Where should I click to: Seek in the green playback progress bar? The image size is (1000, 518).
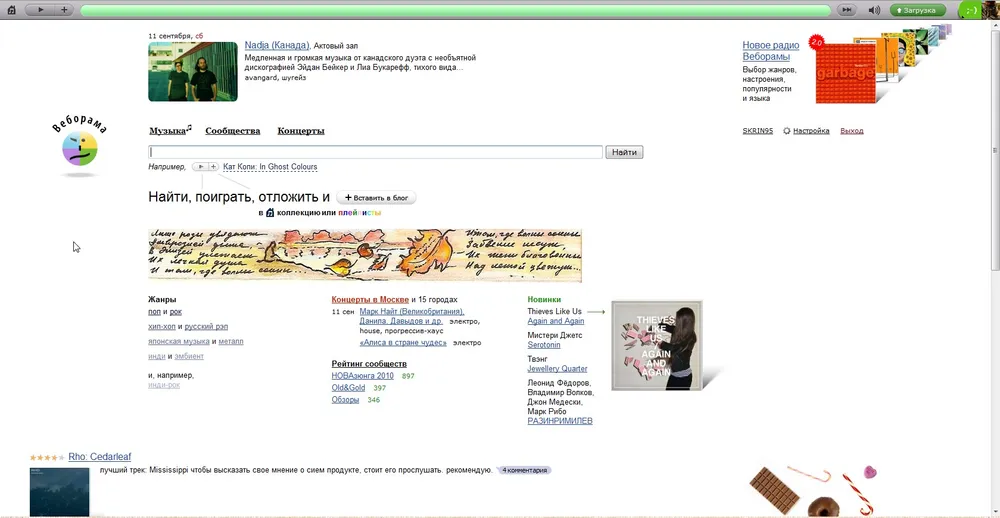(455, 10)
